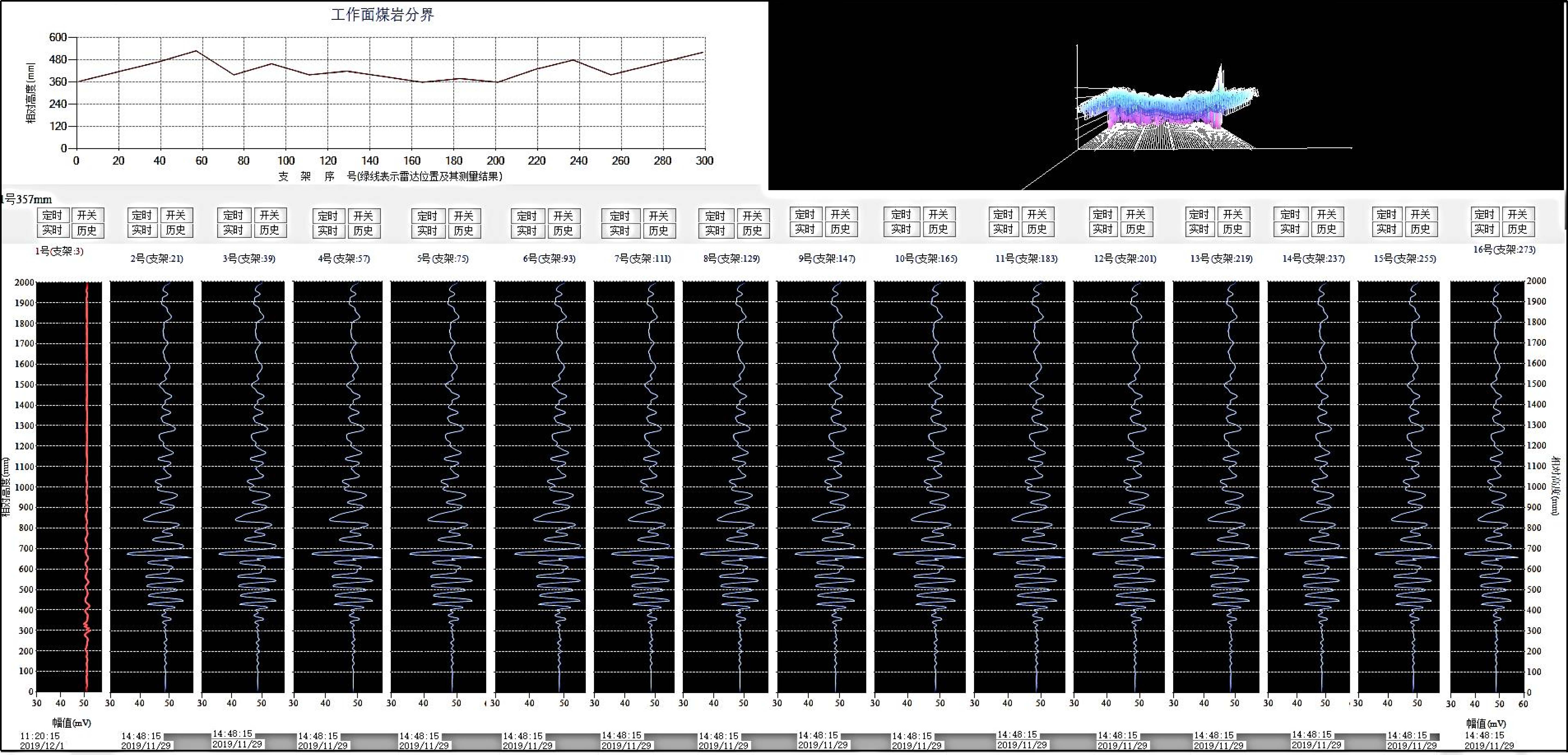The image size is (1568, 755).
Task: Click 实时 button for radar 1号(支架:3)
Action: tap(52, 230)
